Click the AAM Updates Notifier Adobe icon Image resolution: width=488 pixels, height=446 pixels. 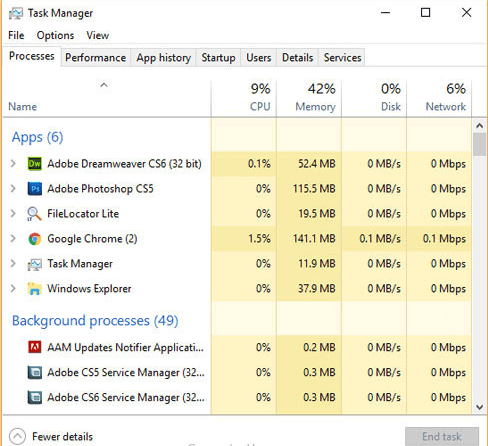(x=34, y=347)
